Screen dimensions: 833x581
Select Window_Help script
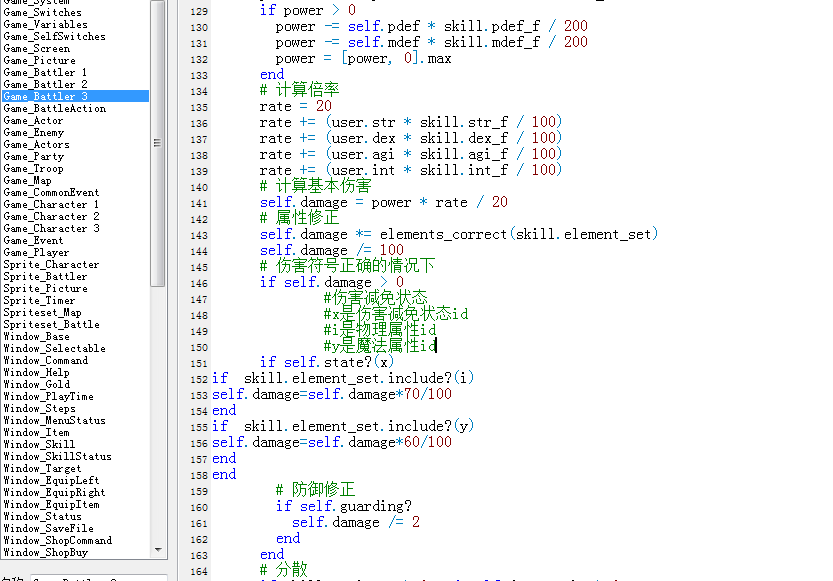tap(37, 373)
